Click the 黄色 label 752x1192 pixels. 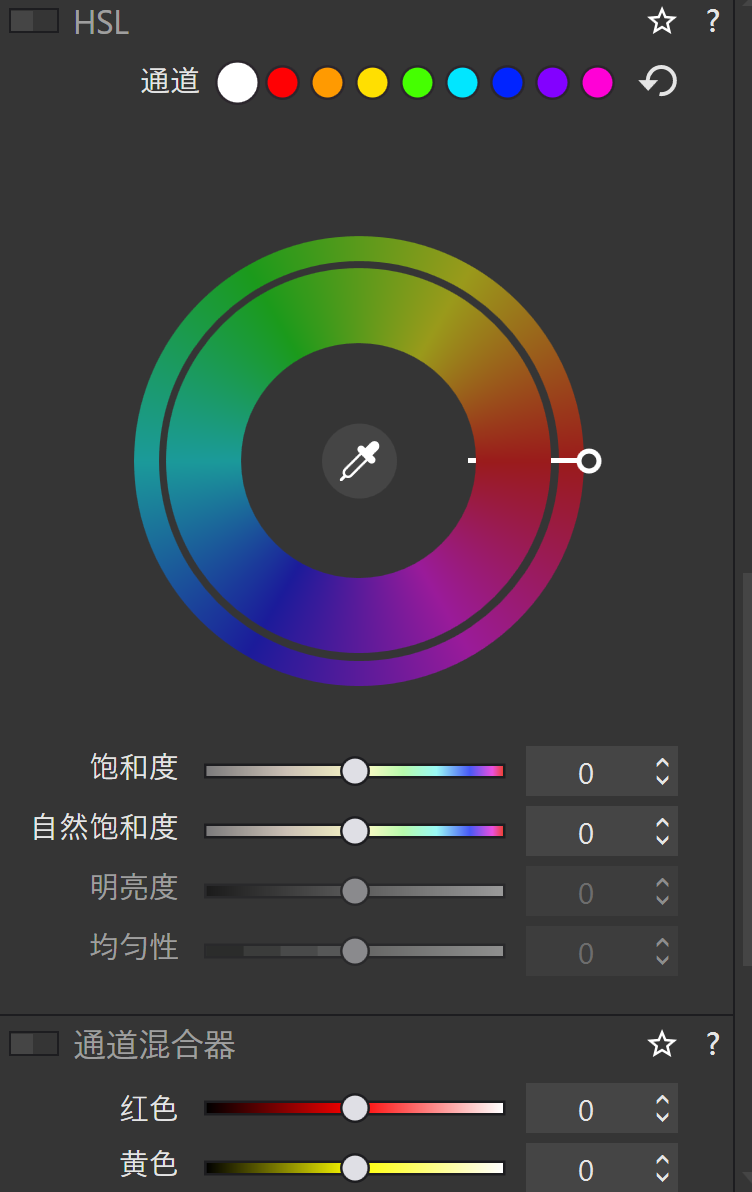pyautogui.click(x=149, y=1164)
